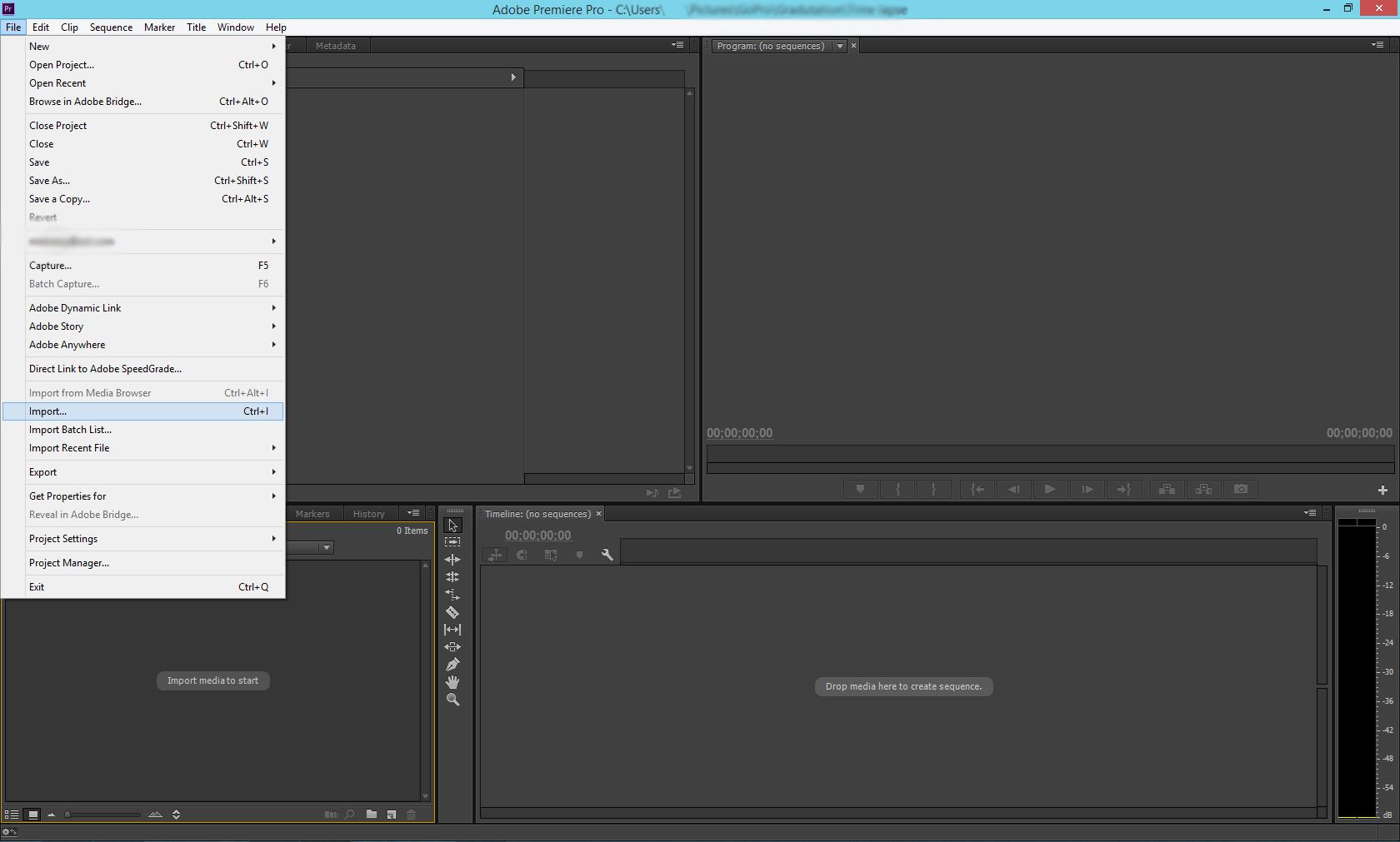
Task: Click Add Marker in Program monitor
Action: point(860,489)
